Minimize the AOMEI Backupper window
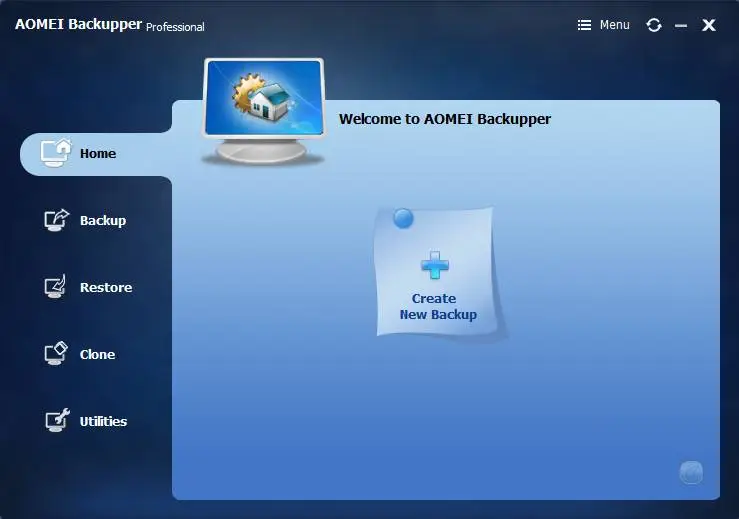This screenshot has height=519, width=739. 681,25
